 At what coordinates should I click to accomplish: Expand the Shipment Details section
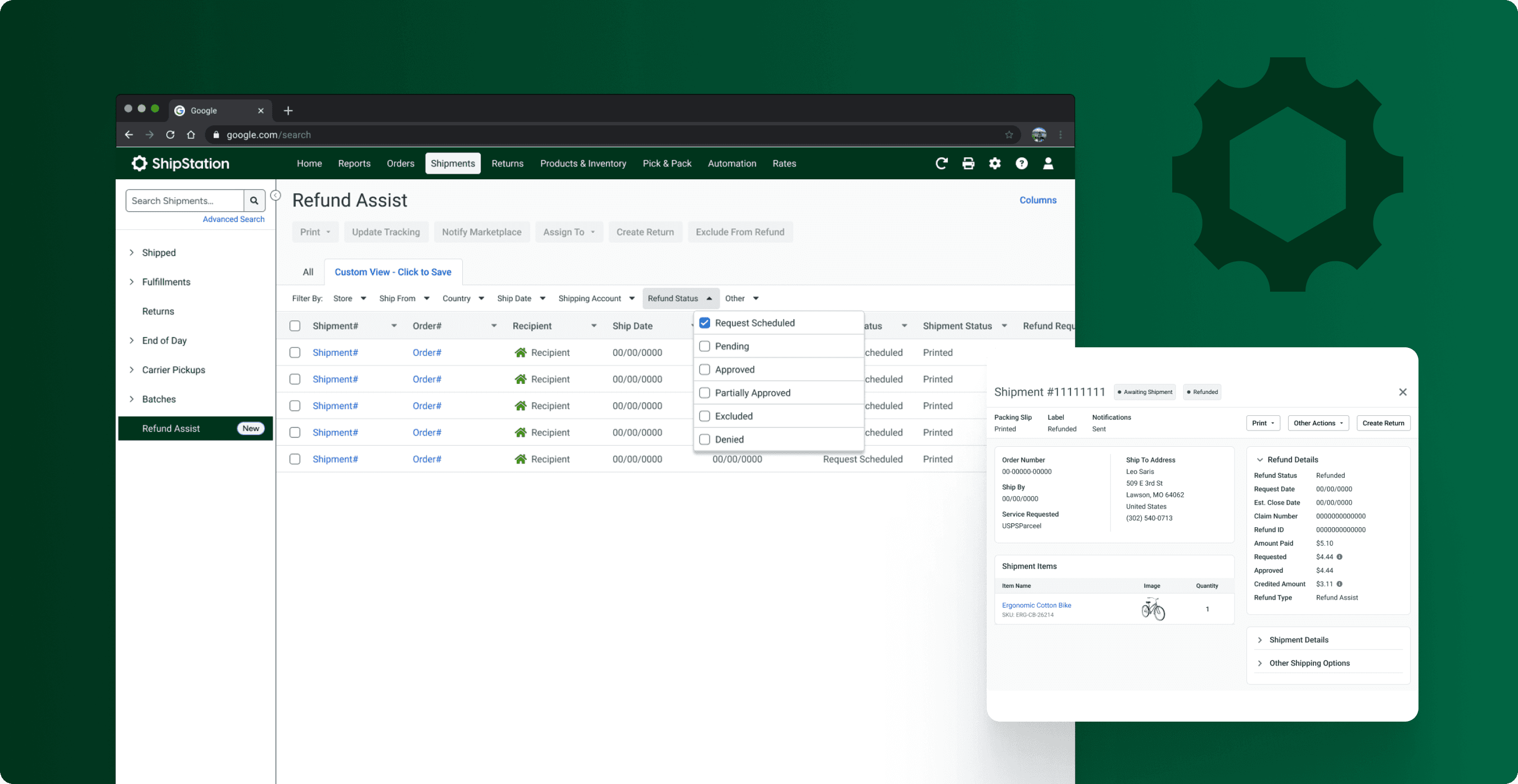1298,640
